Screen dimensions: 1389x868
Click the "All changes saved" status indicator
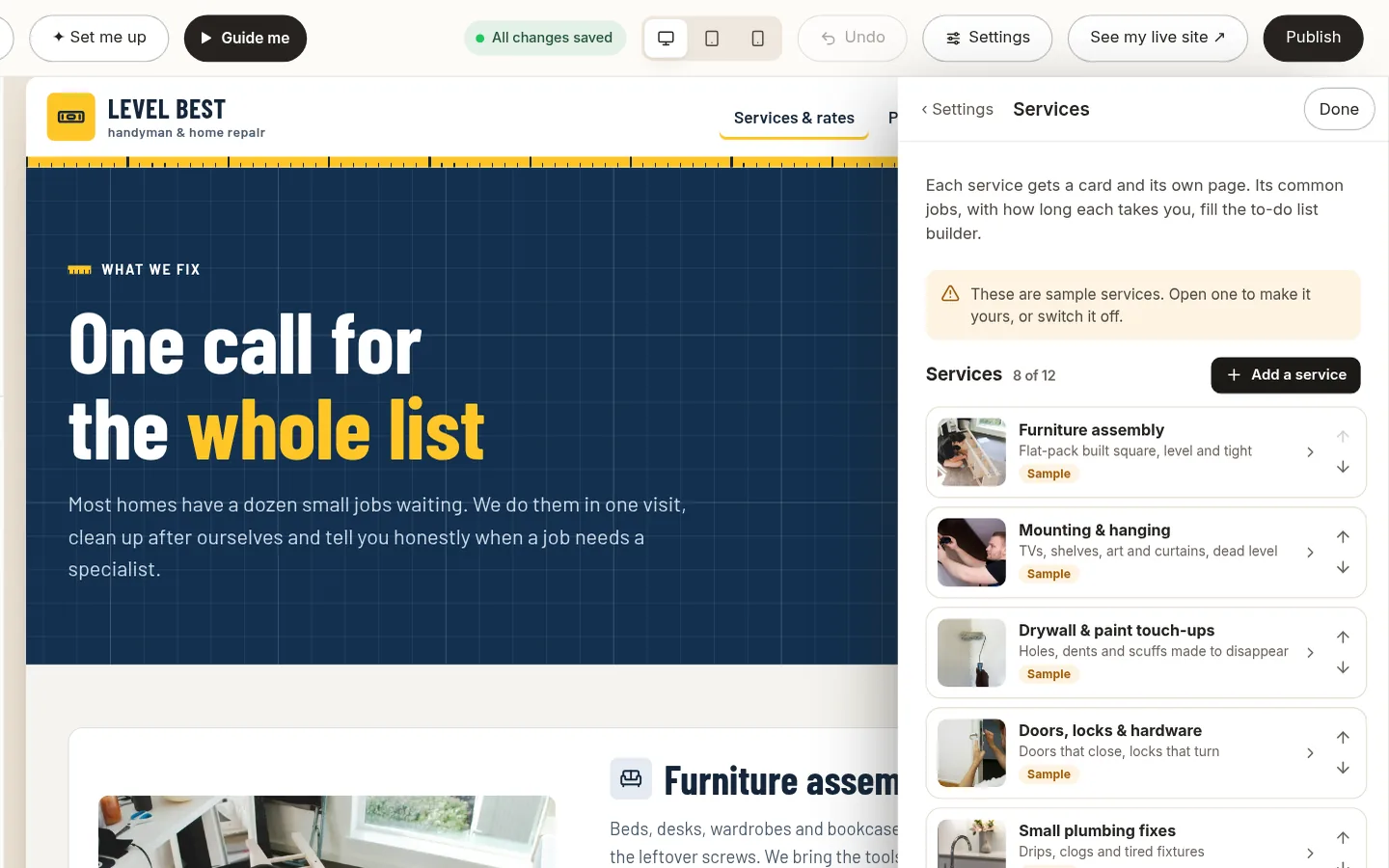[x=545, y=38]
